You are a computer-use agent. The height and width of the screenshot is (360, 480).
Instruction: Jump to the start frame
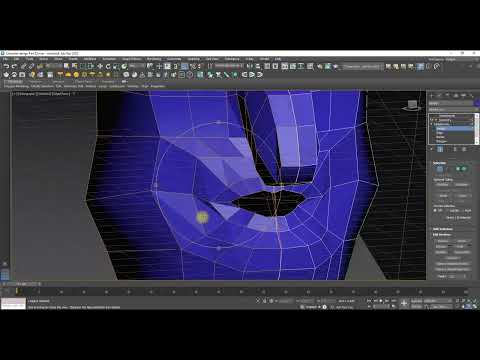pos(369,301)
